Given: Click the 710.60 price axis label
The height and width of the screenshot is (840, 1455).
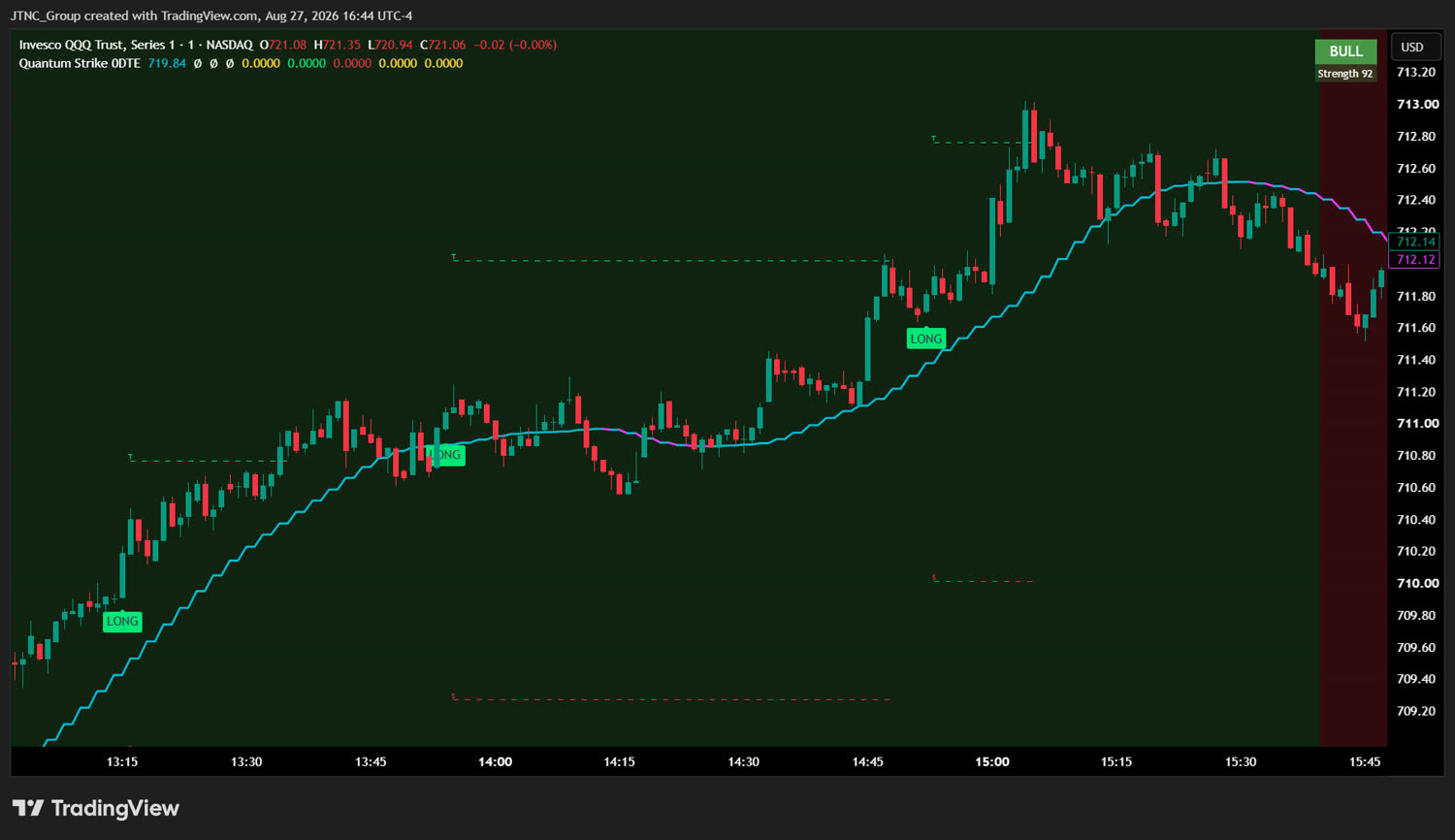Looking at the screenshot, I should [1416, 488].
